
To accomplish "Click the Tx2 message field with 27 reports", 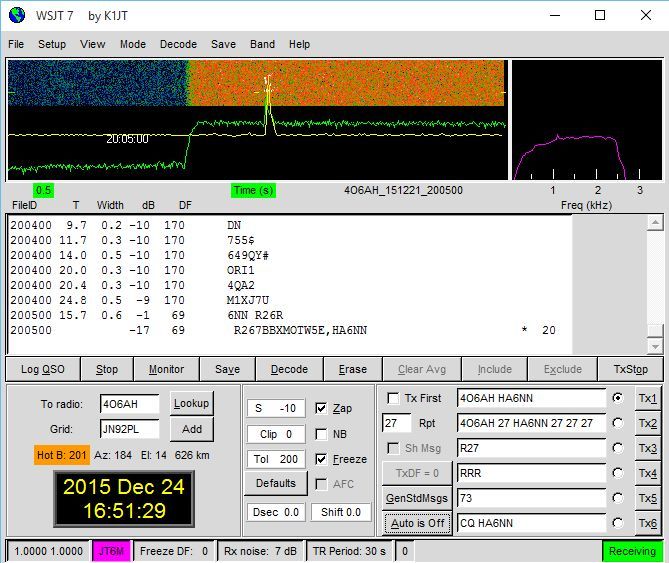I will pyautogui.click(x=531, y=423).
